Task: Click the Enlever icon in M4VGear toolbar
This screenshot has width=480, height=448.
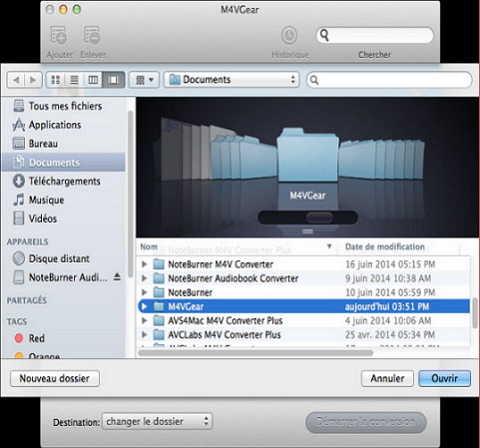Action: tap(92, 35)
